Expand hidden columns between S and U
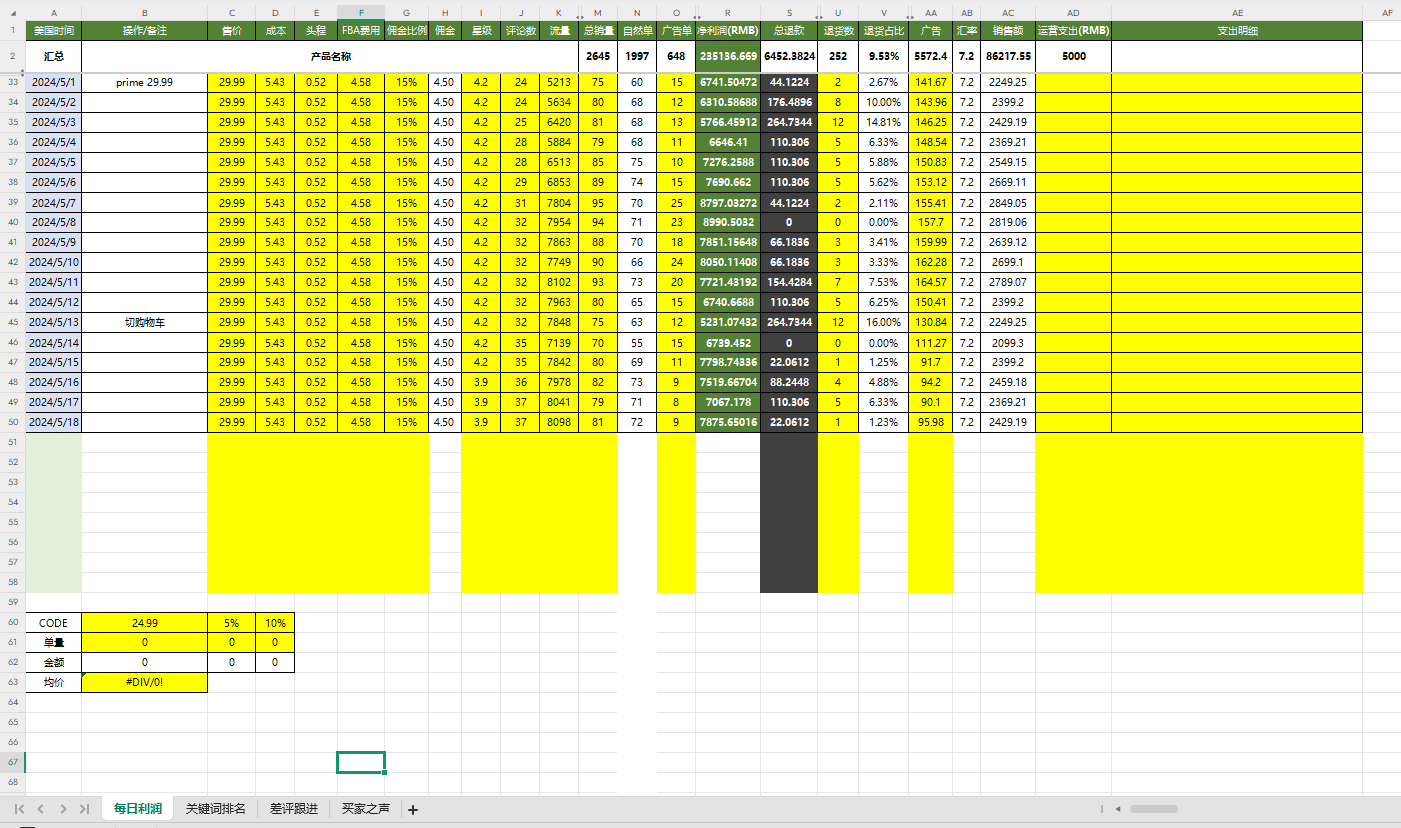1401x828 pixels. (x=818, y=17)
